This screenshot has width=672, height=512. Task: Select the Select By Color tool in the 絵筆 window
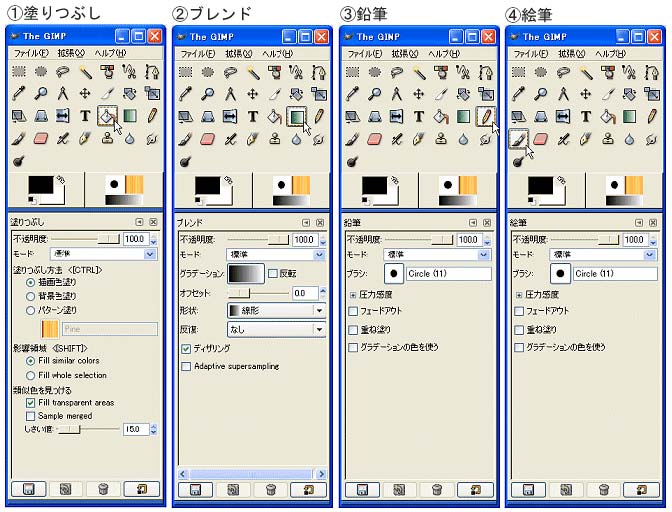click(x=607, y=72)
